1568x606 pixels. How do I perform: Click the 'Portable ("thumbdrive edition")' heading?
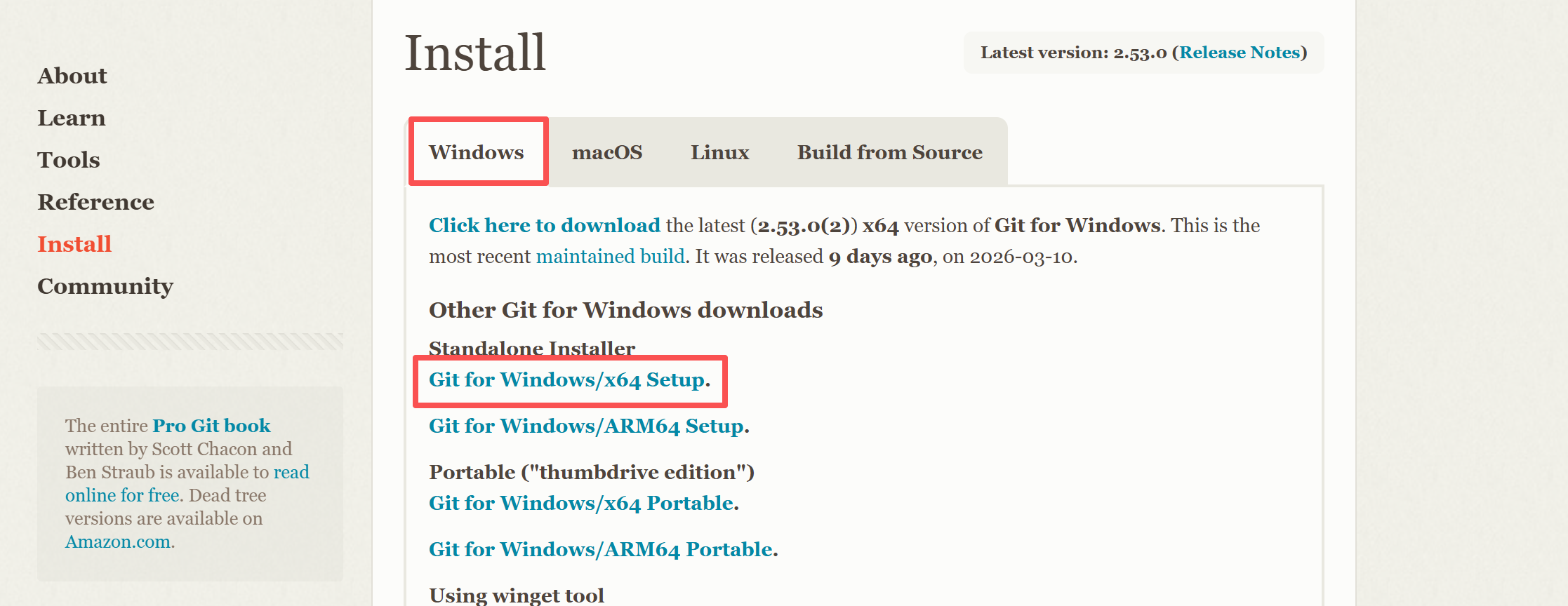[592, 472]
